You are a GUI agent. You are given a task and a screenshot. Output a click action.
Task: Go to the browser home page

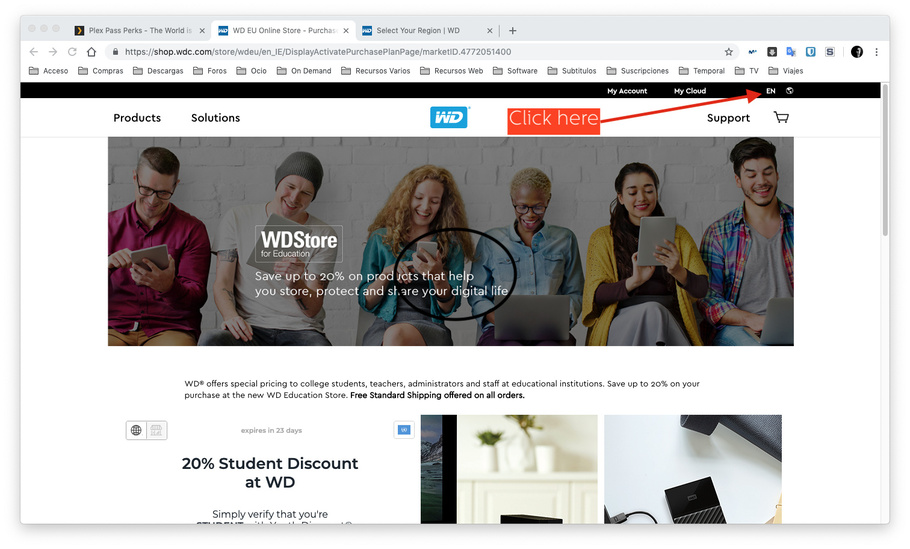91,52
